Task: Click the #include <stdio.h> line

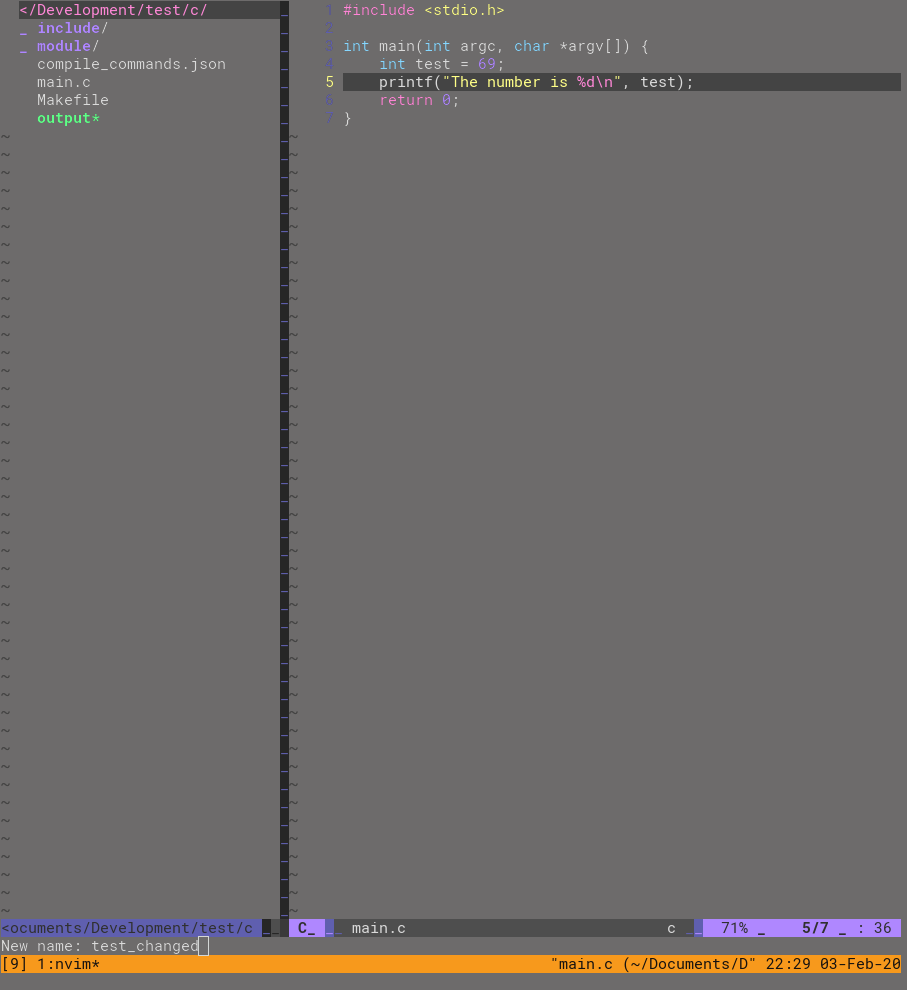Action: pos(424,10)
